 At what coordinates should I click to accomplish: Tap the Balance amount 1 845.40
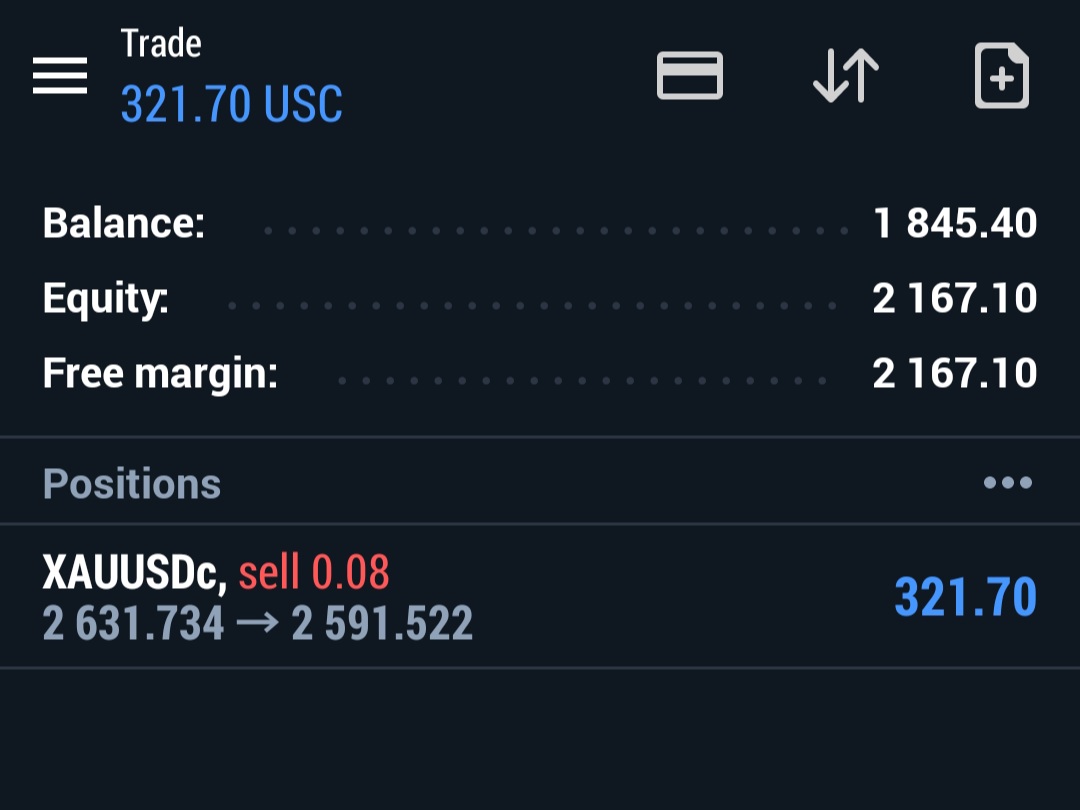pos(955,223)
